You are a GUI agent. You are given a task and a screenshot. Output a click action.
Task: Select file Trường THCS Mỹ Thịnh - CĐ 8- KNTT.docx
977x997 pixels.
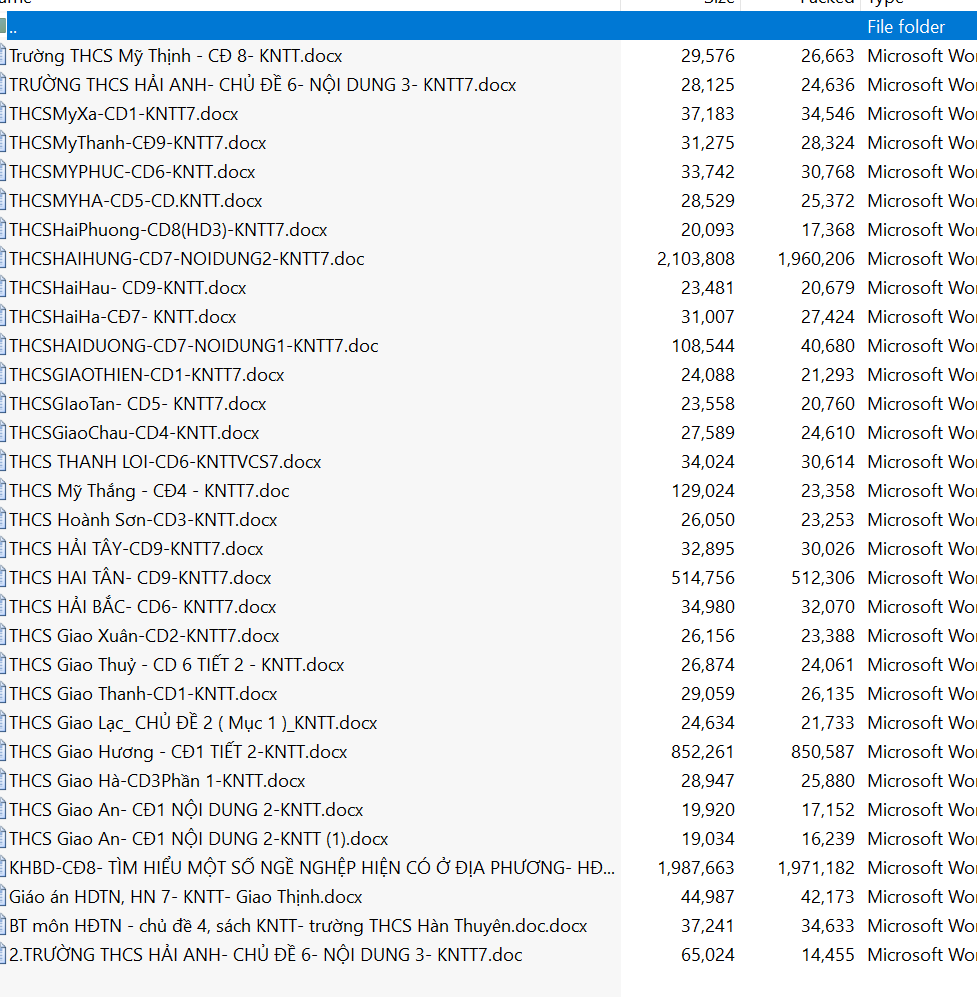pyautogui.click(x=175, y=56)
